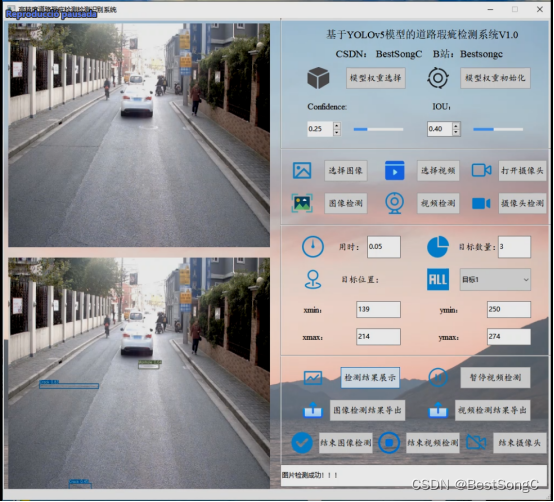
Task: Click the blue stop circle icon
Action: (389, 443)
